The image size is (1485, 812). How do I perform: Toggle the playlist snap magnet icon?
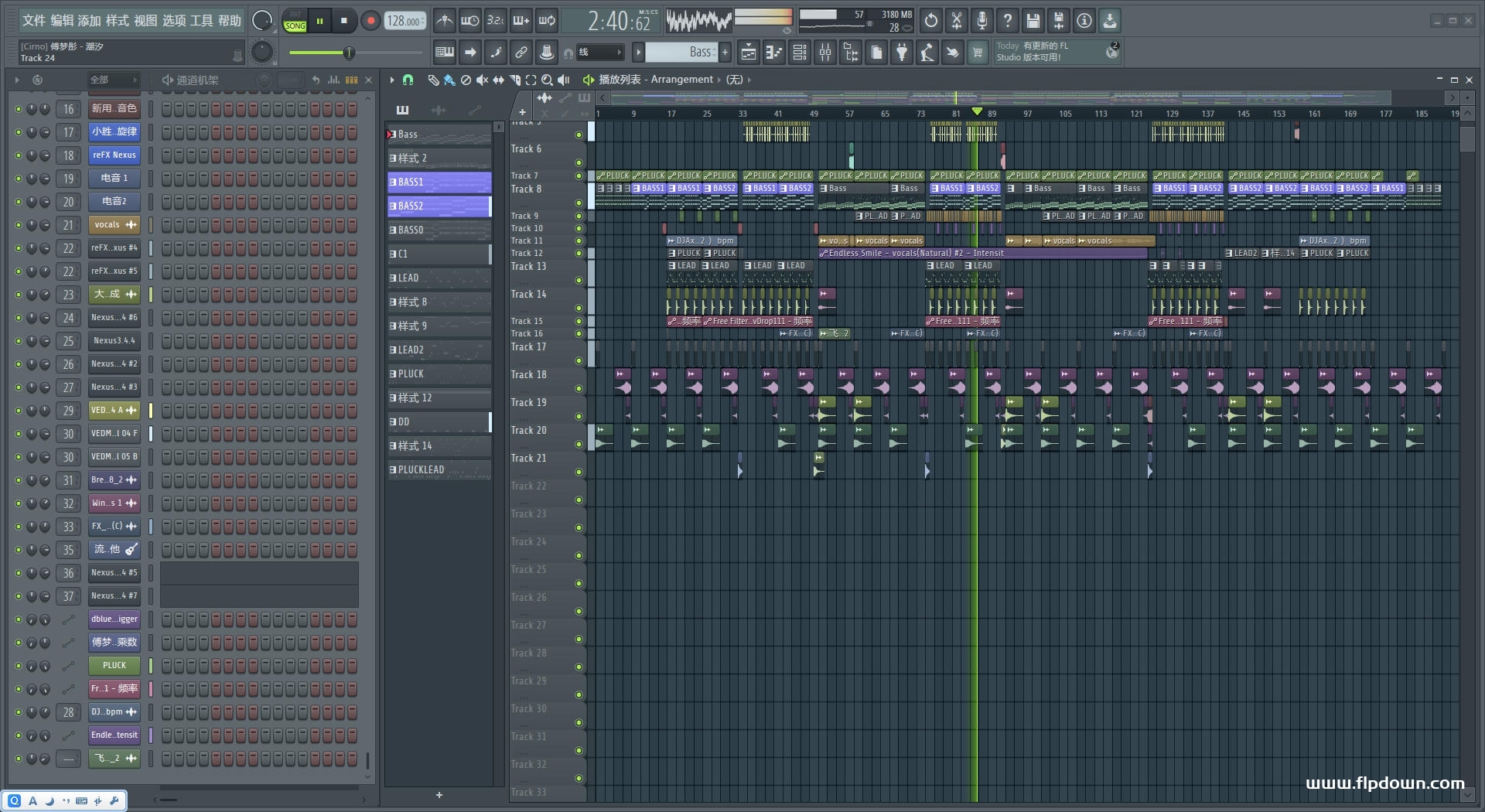(x=408, y=80)
